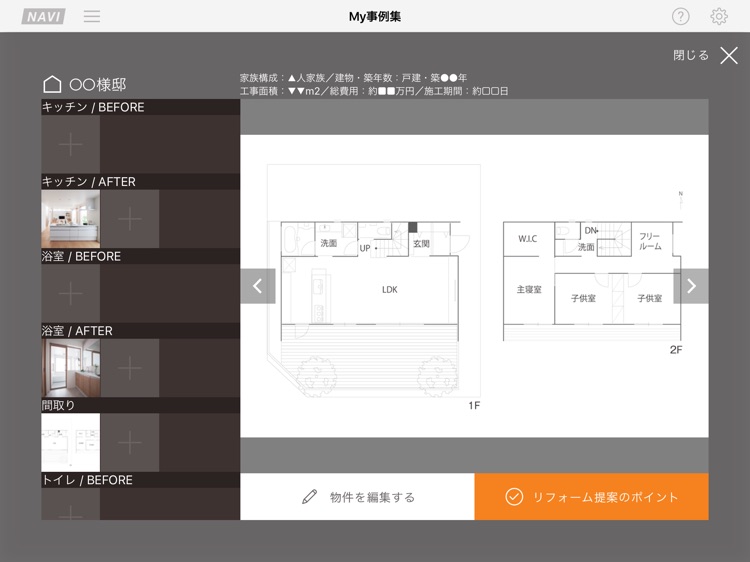Click the 浴室 / AFTER section header
Screen dimensions: 750x562
(141, 331)
